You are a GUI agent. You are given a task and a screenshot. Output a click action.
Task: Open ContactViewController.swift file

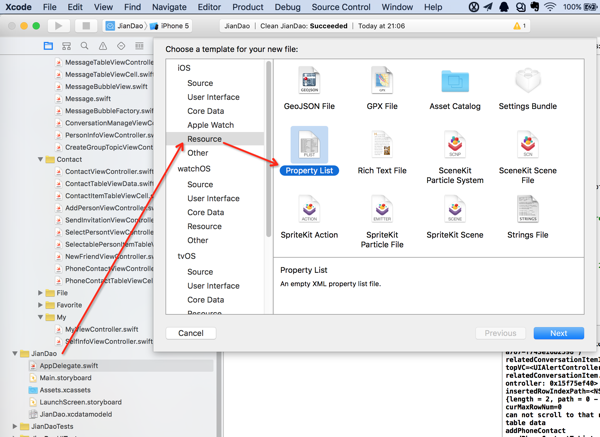109,171
